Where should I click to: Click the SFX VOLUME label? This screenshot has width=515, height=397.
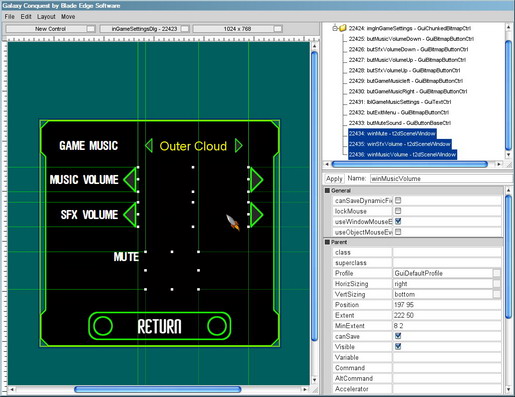pyautogui.click(x=89, y=215)
